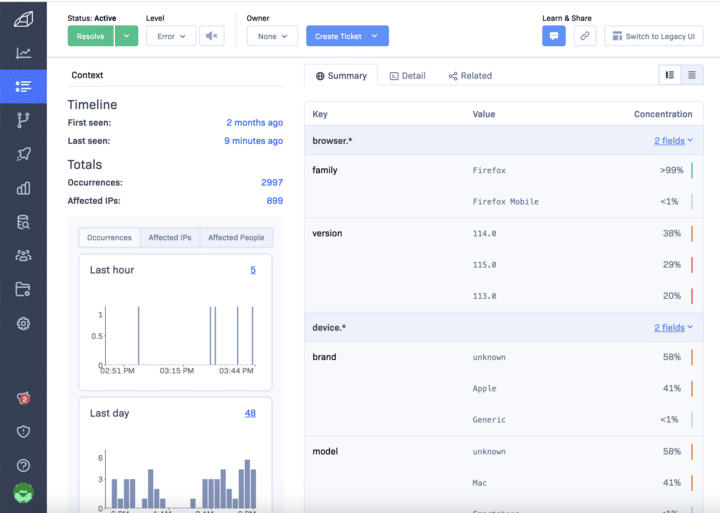
Task: Expand the browser.* 2 fields section
Action: 673,141
